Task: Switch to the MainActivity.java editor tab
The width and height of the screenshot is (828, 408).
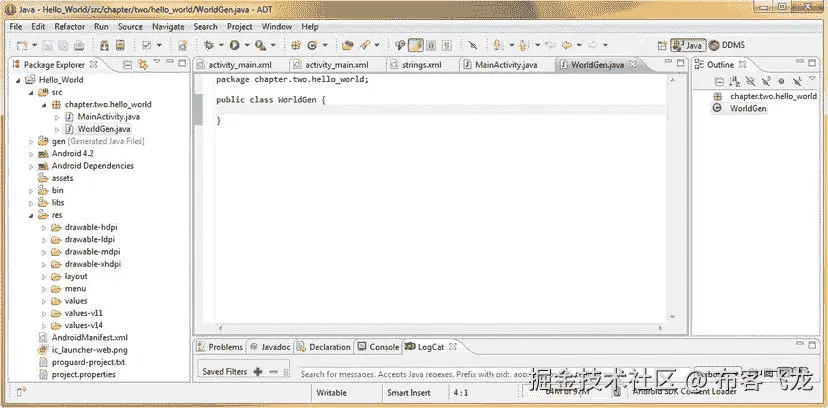Action: pos(506,64)
